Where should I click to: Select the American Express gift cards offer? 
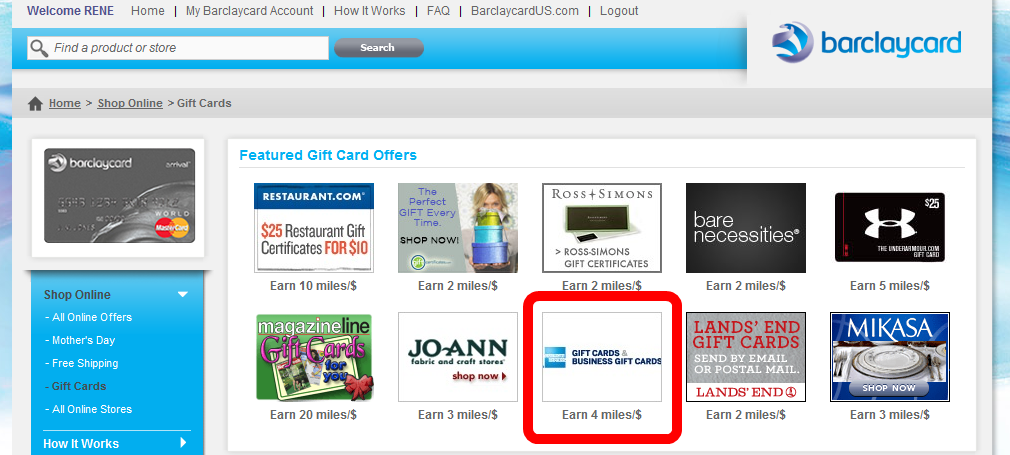click(602, 357)
